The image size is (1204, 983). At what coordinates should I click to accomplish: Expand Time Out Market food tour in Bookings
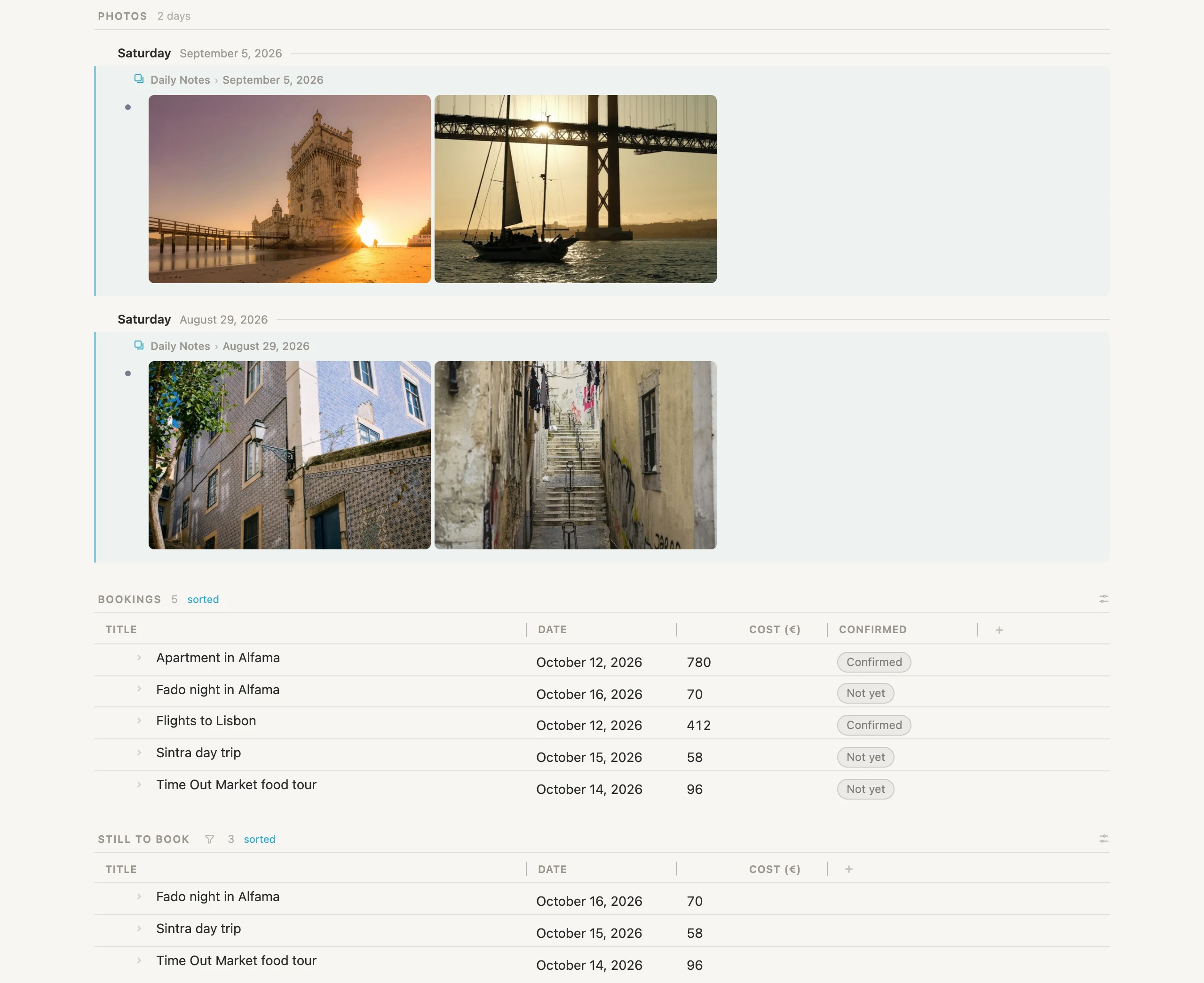point(139,785)
